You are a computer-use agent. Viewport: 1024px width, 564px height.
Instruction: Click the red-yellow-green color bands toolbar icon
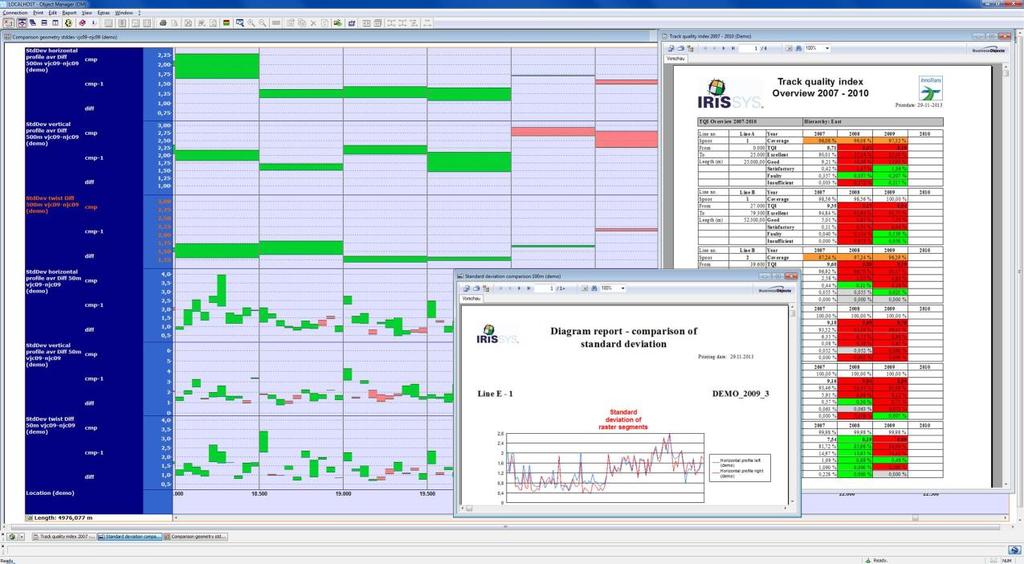(226, 23)
